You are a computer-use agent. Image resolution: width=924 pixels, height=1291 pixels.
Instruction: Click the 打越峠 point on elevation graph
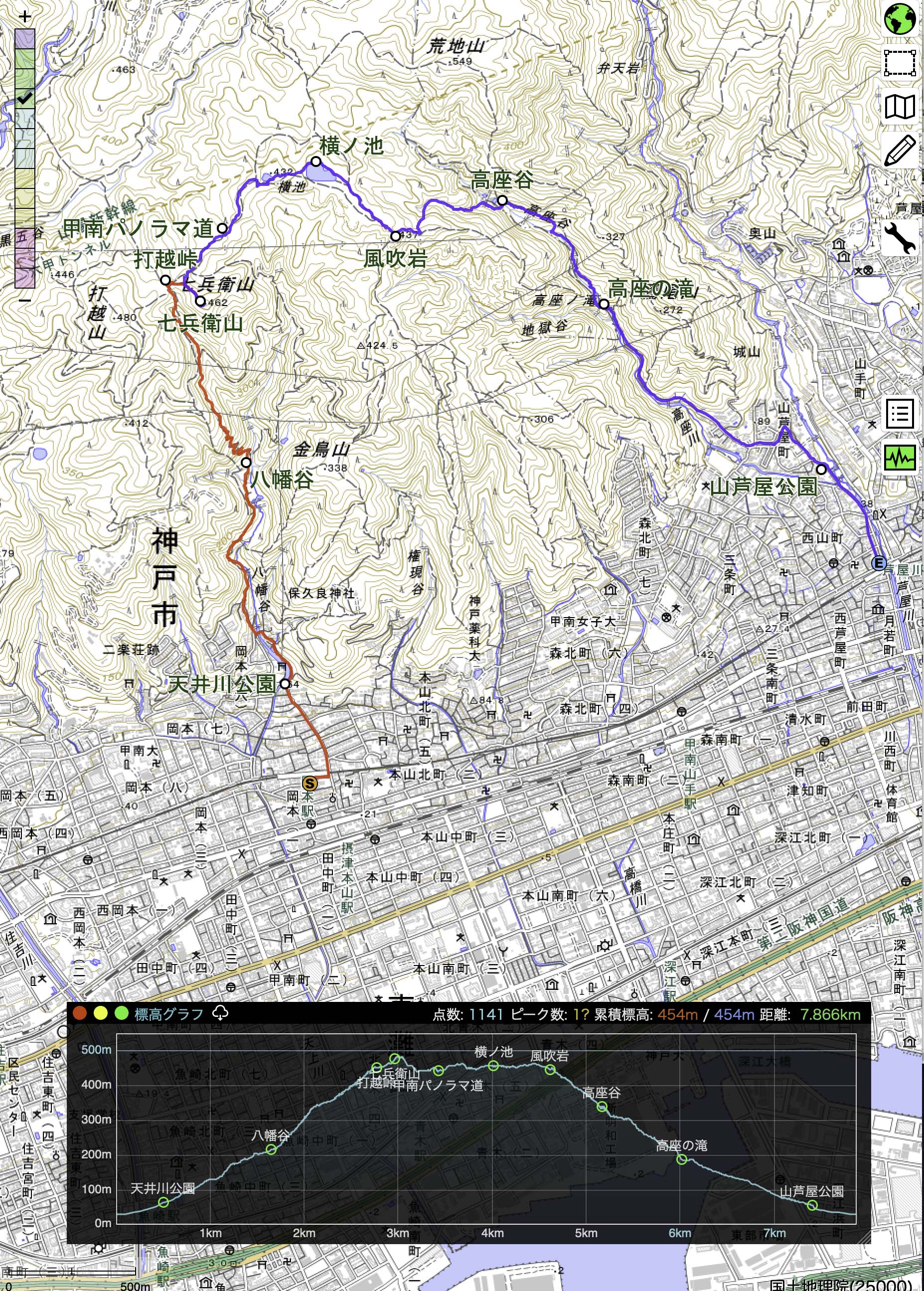[x=377, y=1067]
